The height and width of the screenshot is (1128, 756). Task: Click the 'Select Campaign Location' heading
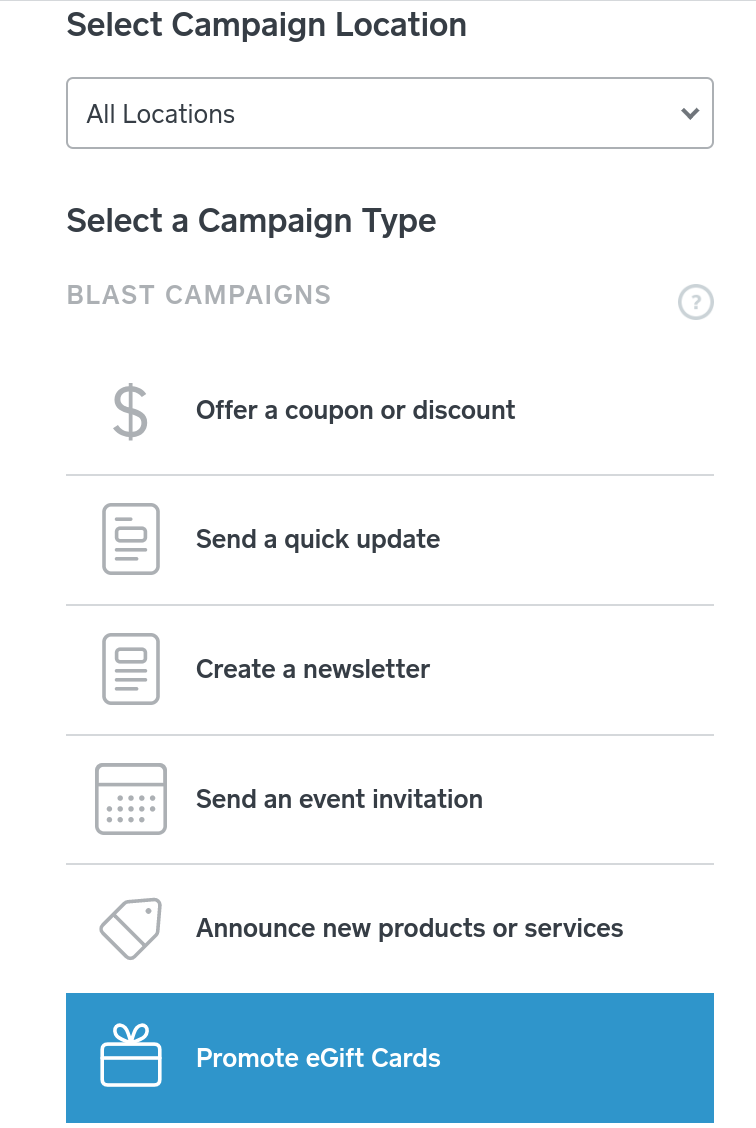pyautogui.click(x=266, y=25)
